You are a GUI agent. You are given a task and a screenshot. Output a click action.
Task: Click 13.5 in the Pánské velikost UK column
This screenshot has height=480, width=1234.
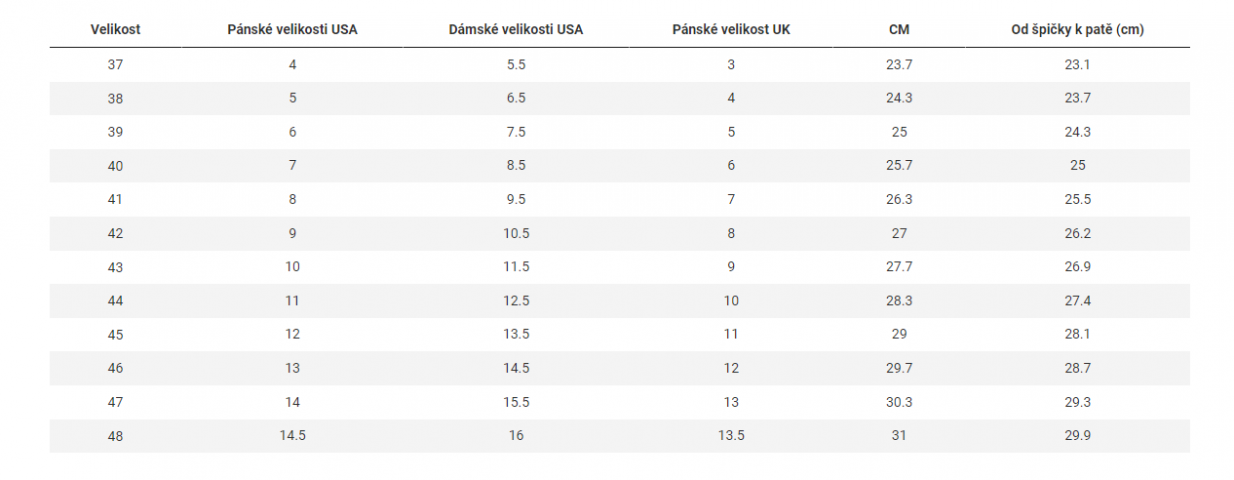pos(731,435)
